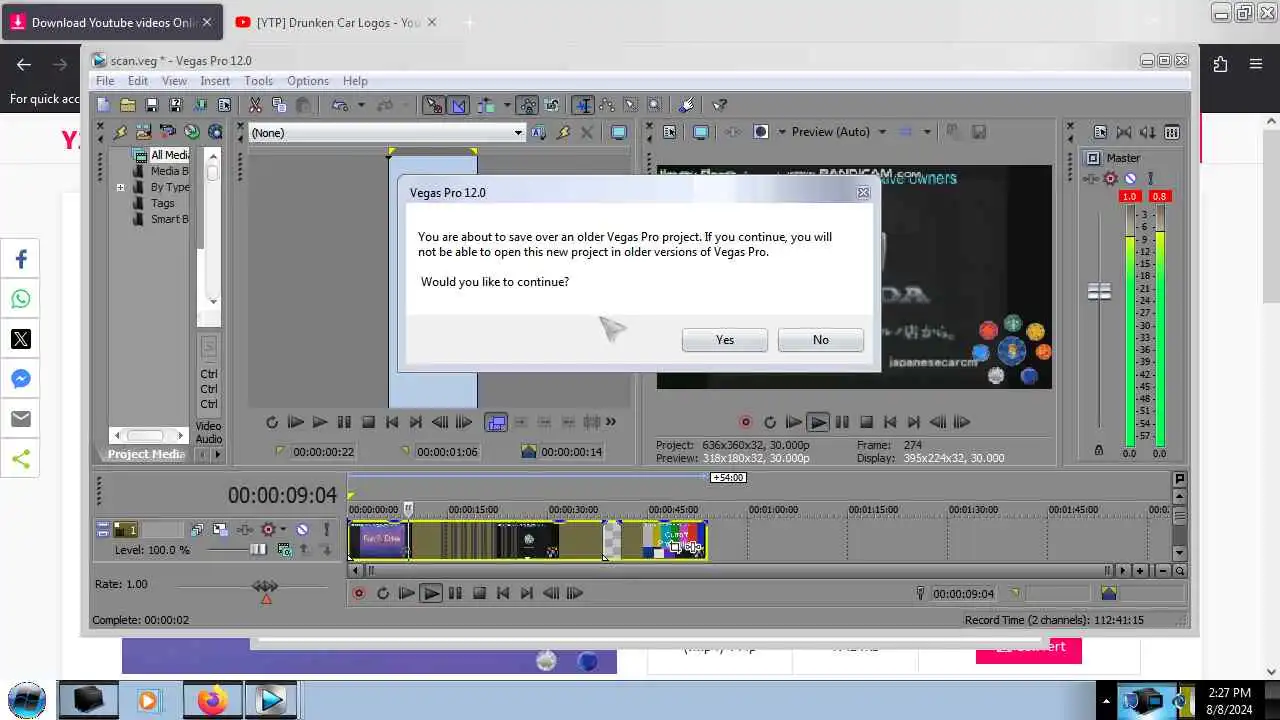Screen dimensions: 1280x720
Task: Select Tags in media tree
Action: point(162,203)
